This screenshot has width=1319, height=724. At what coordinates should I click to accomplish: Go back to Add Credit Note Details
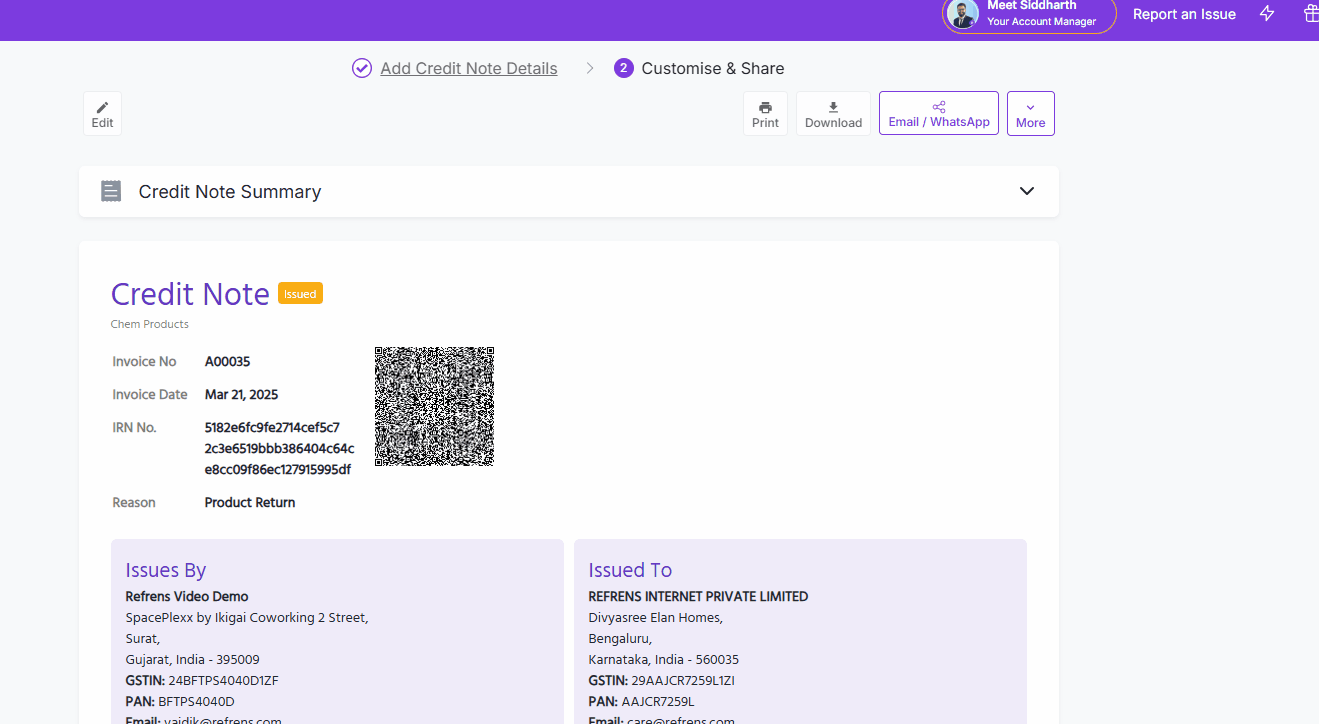[x=469, y=68]
